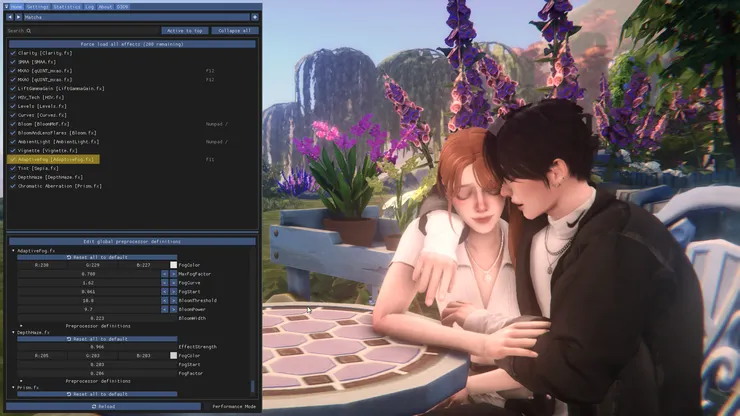Click variables panel scrollbar handle
Screen dimensions: 740x416
pos(252,386)
